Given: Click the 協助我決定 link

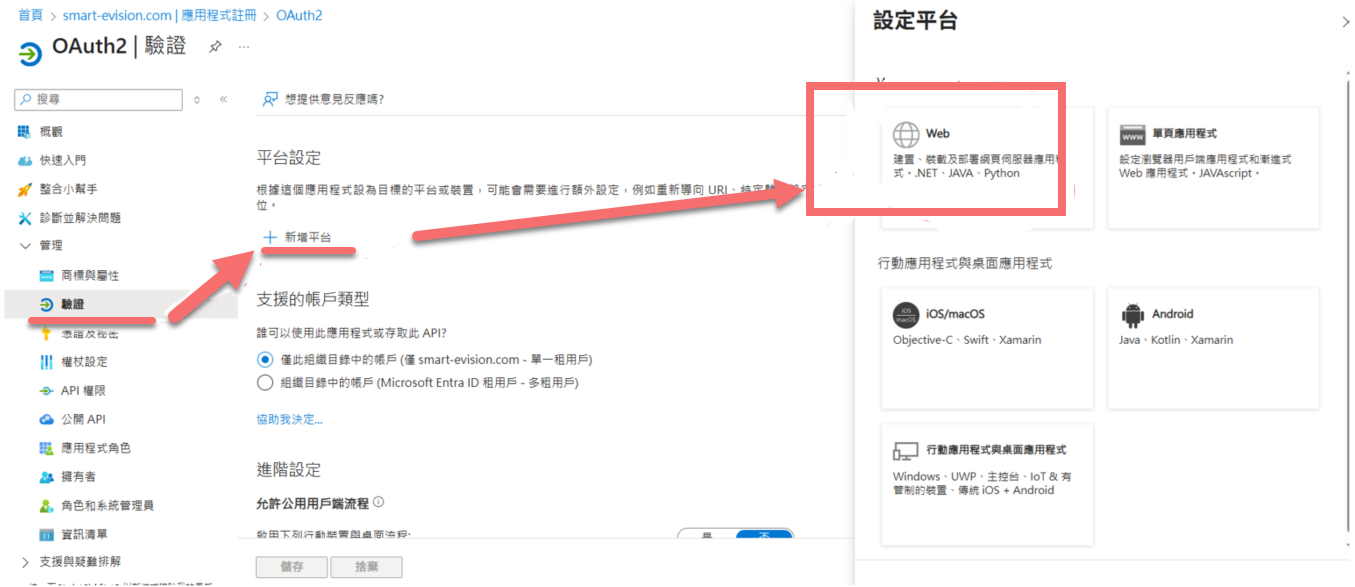Looking at the screenshot, I should coord(289,419).
